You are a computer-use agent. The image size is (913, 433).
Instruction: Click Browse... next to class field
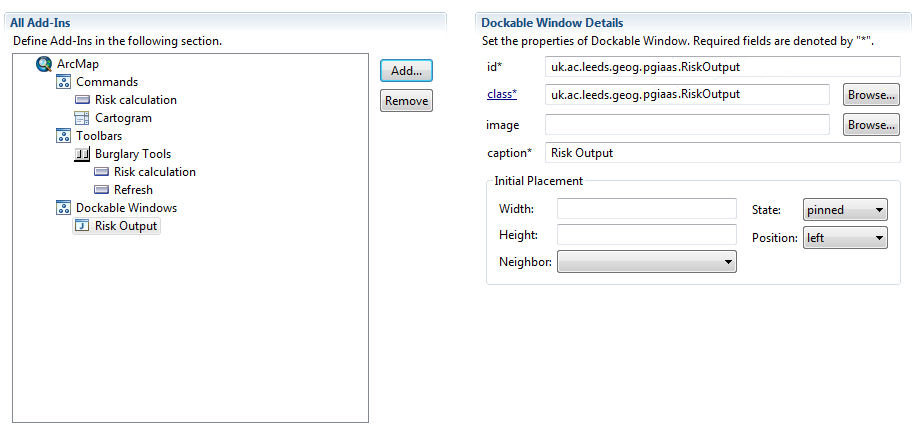click(x=871, y=94)
